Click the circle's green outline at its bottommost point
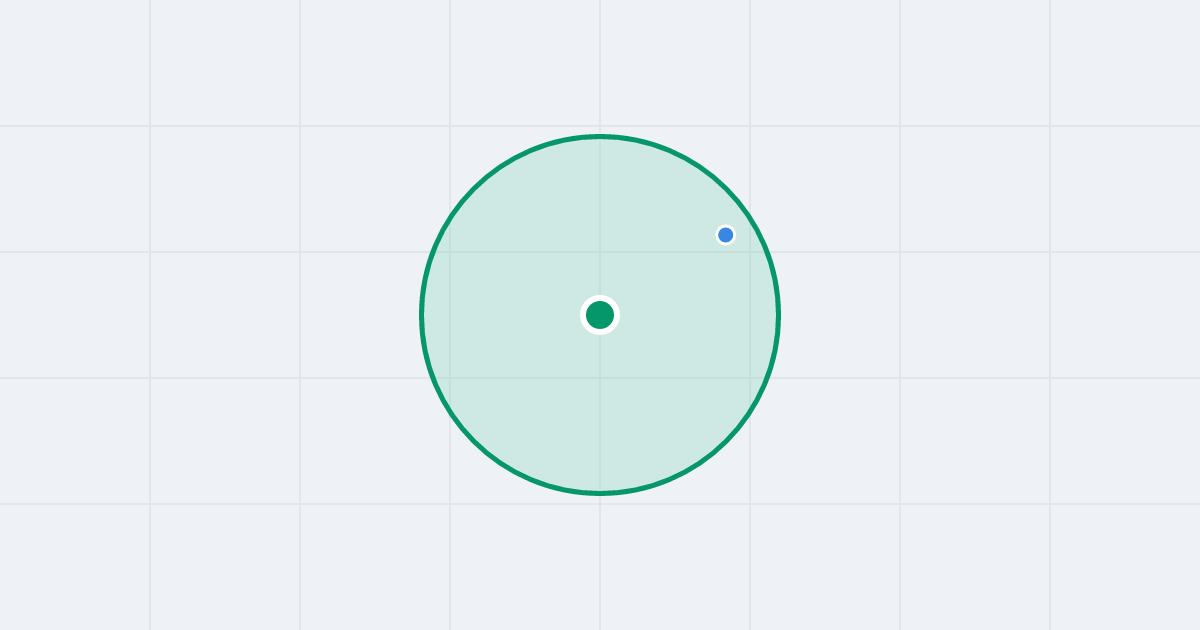Viewport: 1200px width, 630px height. point(600,493)
